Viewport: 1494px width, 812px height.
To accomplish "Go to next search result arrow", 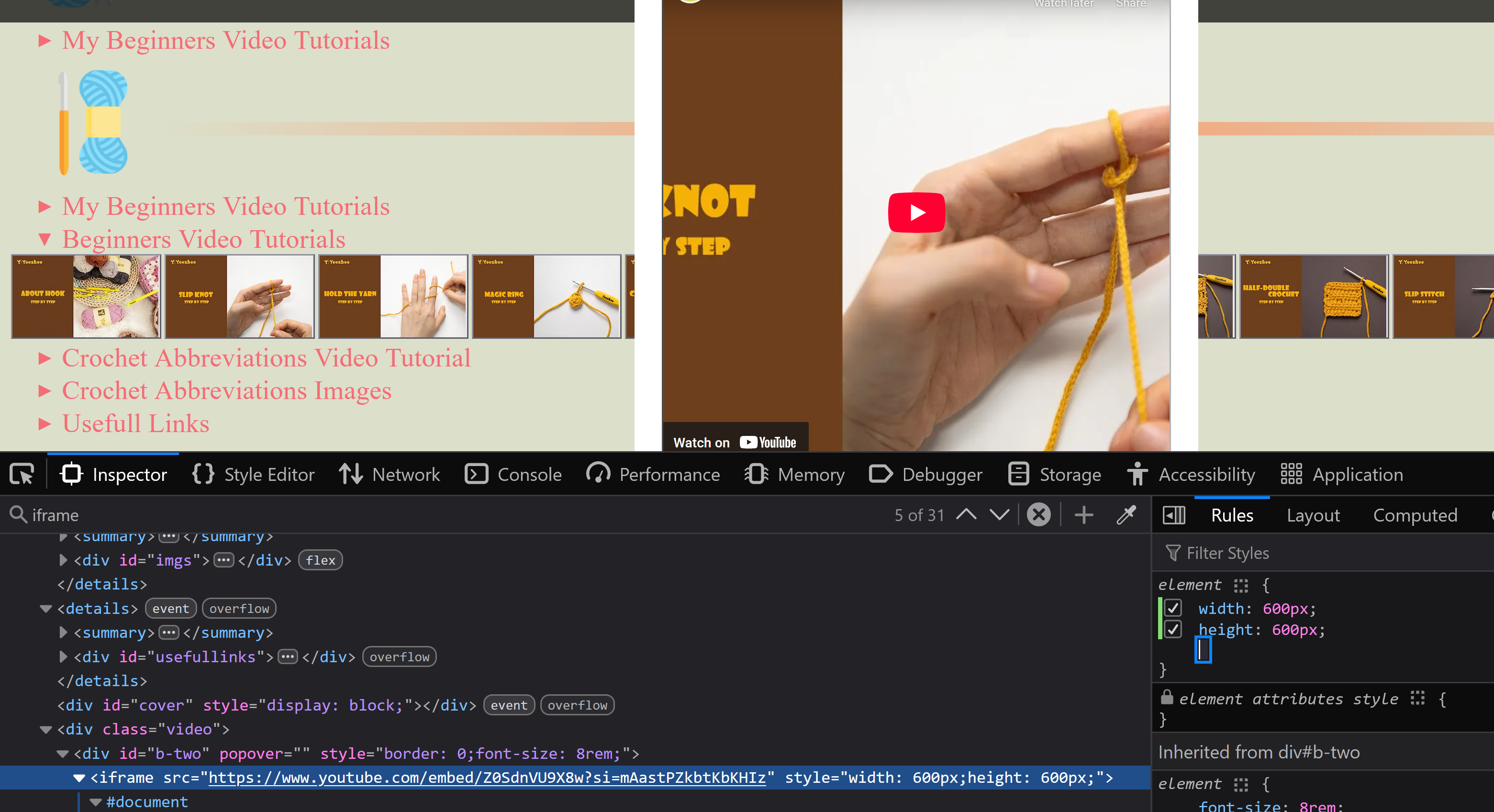I will [x=999, y=514].
